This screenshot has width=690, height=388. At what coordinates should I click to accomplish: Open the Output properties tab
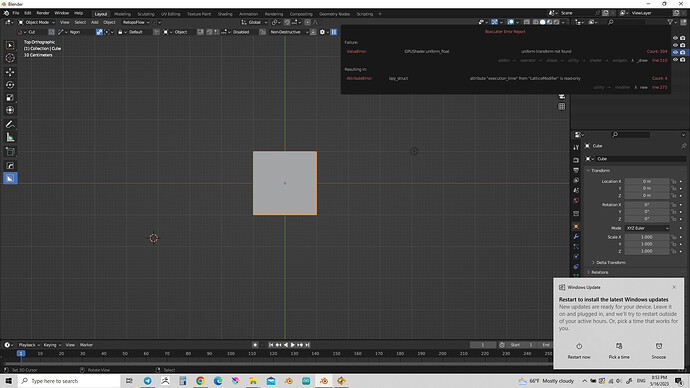[576, 170]
